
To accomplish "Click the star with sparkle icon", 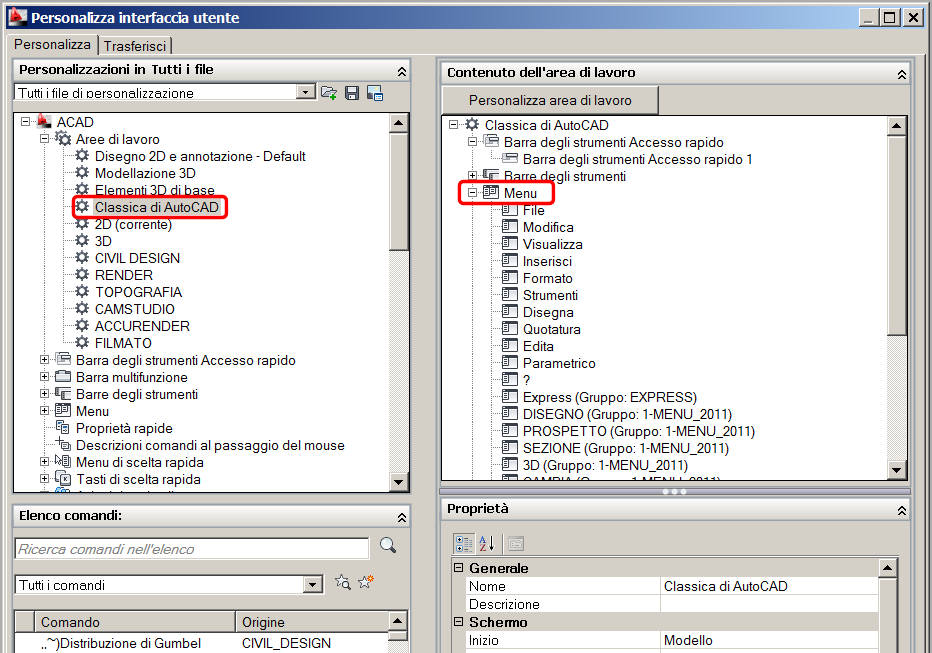I will click(x=366, y=582).
